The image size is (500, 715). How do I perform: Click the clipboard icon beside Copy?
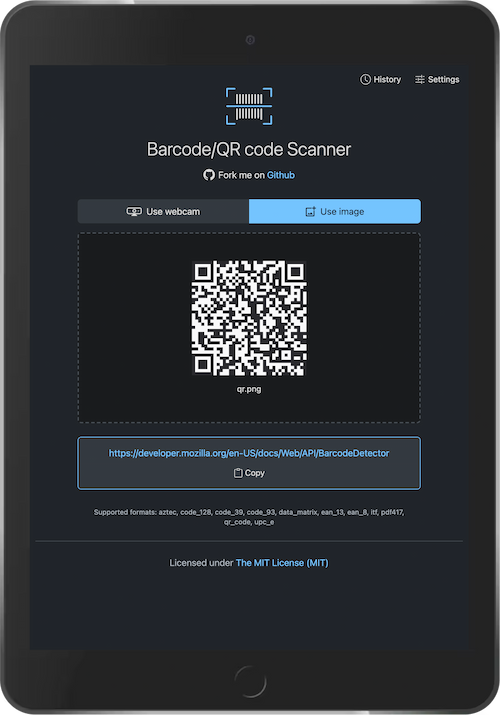[238, 473]
